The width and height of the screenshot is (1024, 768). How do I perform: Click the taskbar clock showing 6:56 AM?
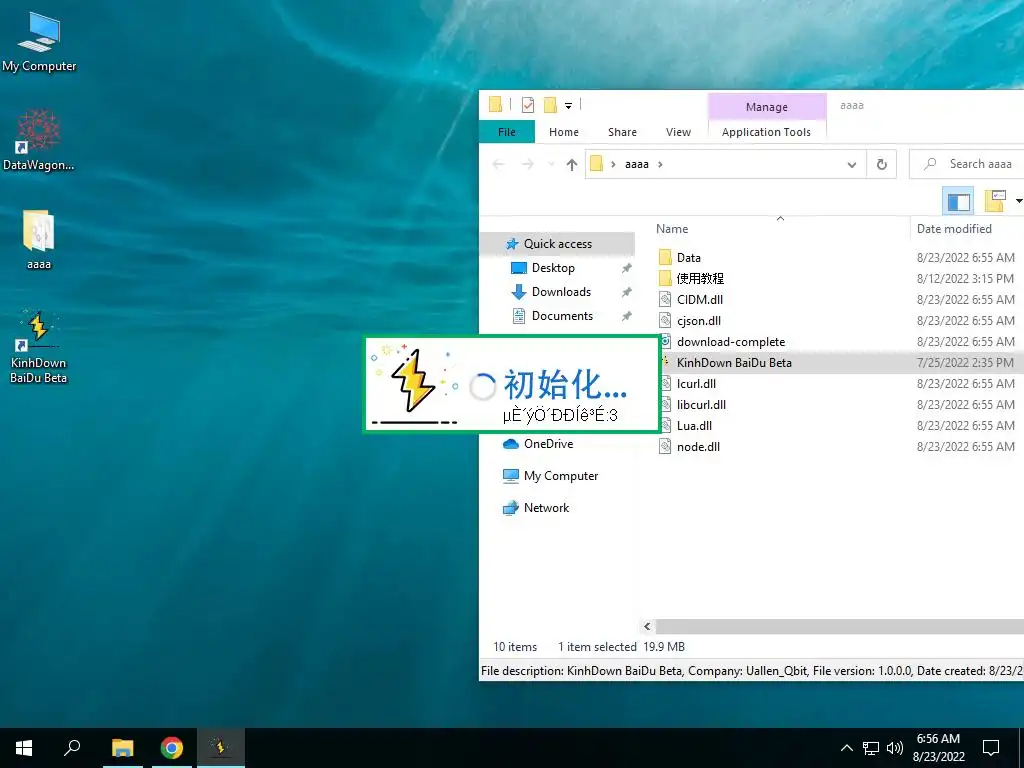click(x=938, y=748)
